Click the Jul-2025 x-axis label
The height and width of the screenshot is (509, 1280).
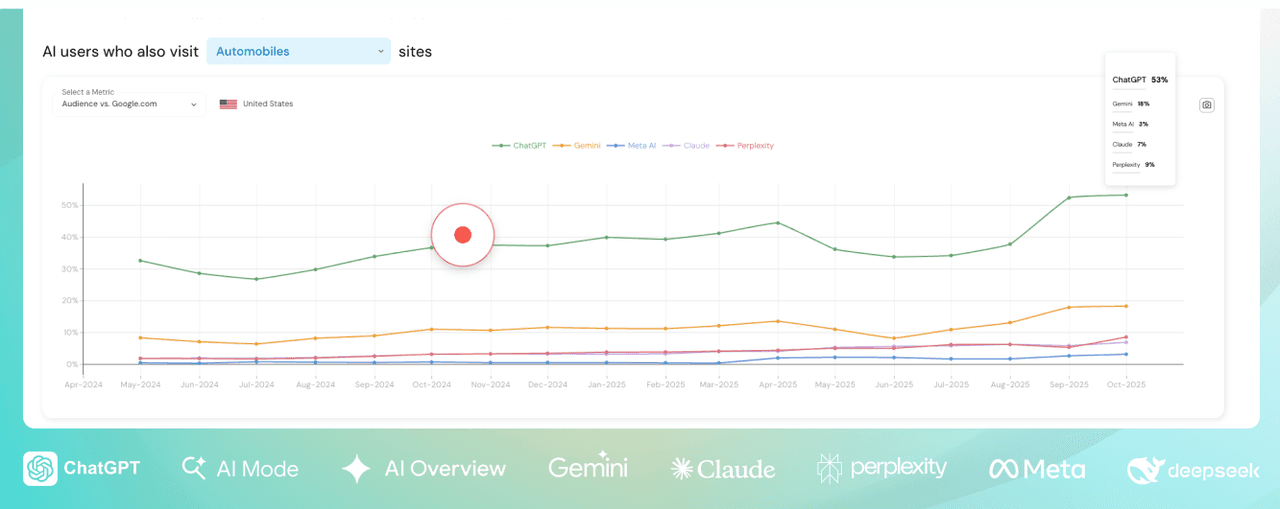point(952,384)
